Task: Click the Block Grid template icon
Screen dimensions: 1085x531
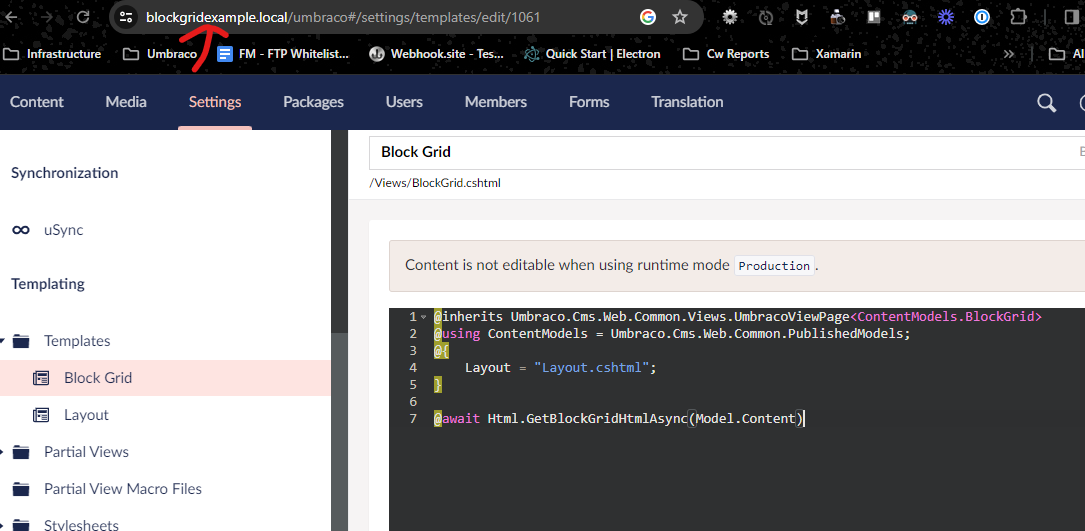Action: pyautogui.click(x=42, y=378)
